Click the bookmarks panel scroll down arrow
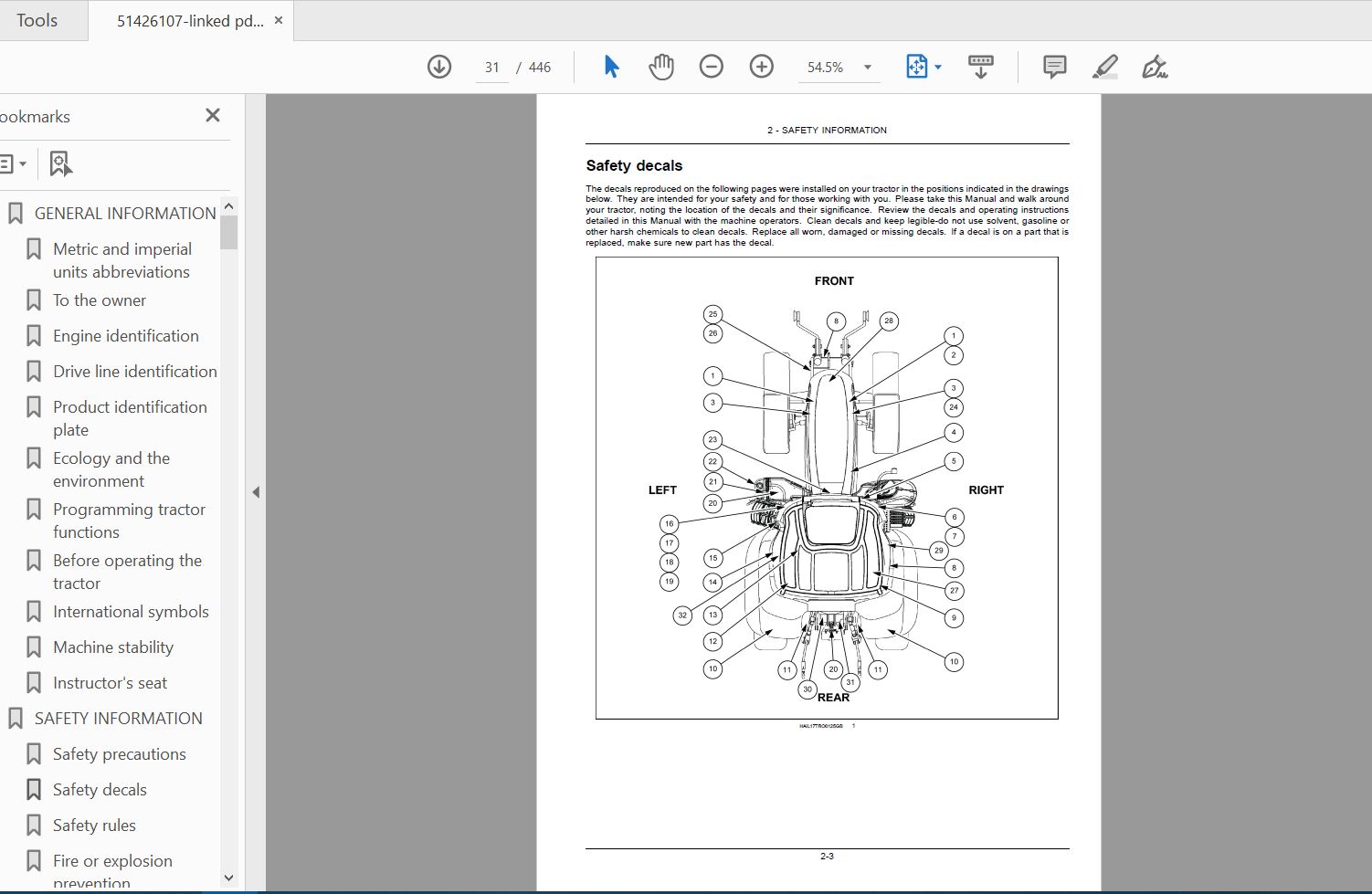1372x894 pixels. pyautogui.click(x=228, y=878)
